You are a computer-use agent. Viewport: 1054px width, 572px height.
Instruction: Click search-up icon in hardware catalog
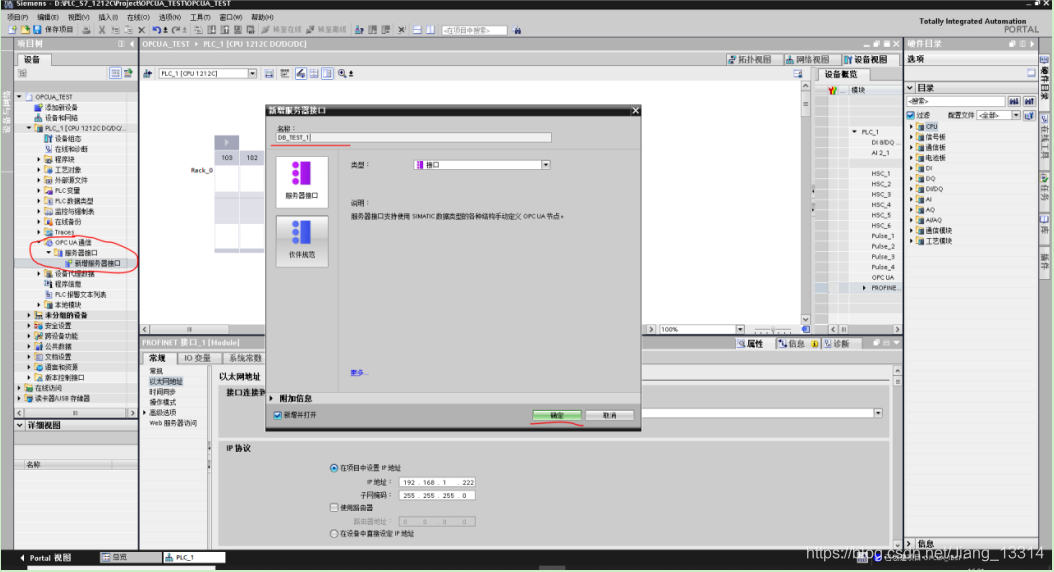(x=1028, y=101)
